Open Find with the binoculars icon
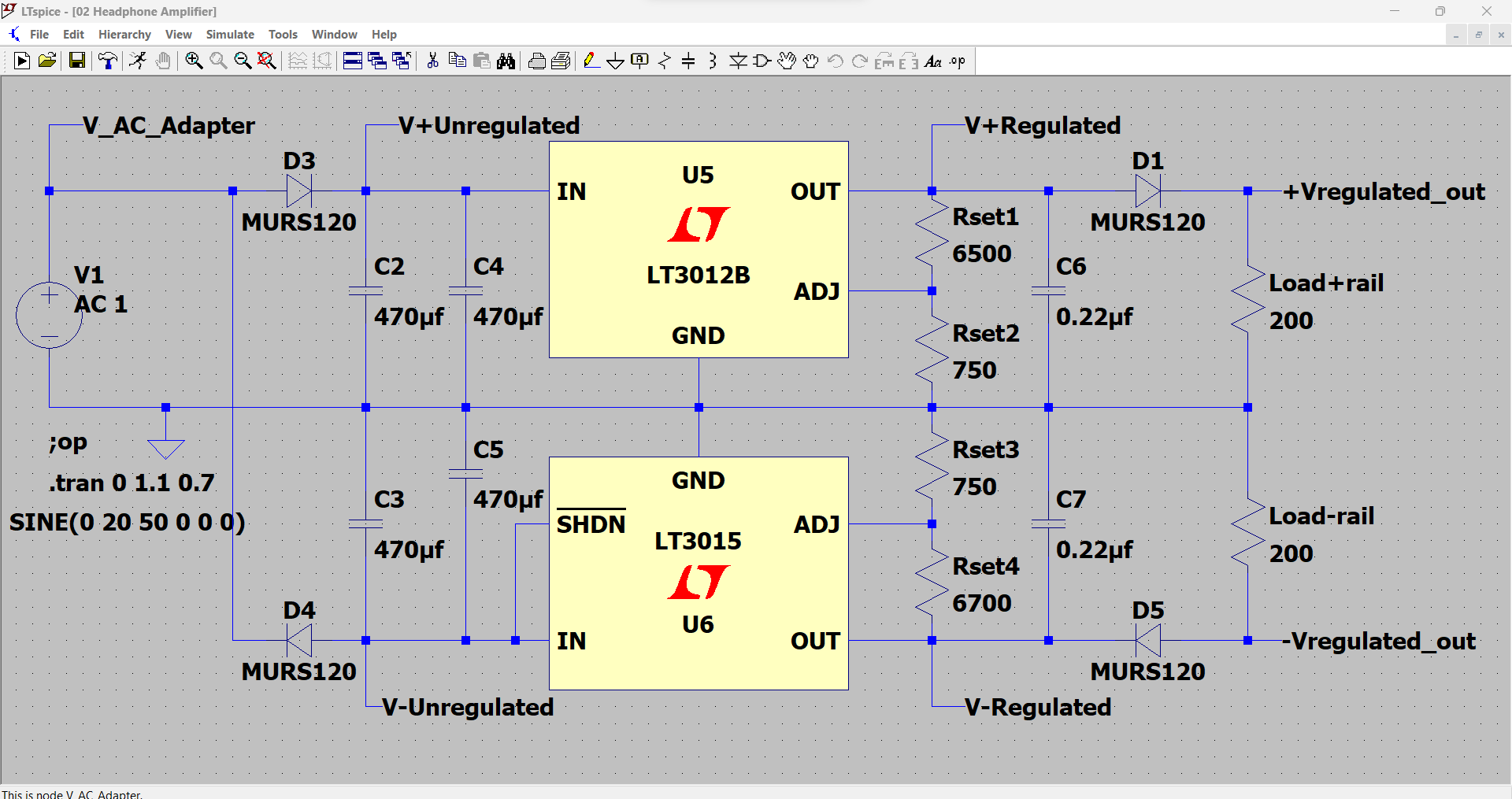1512x799 pixels. 506,61
